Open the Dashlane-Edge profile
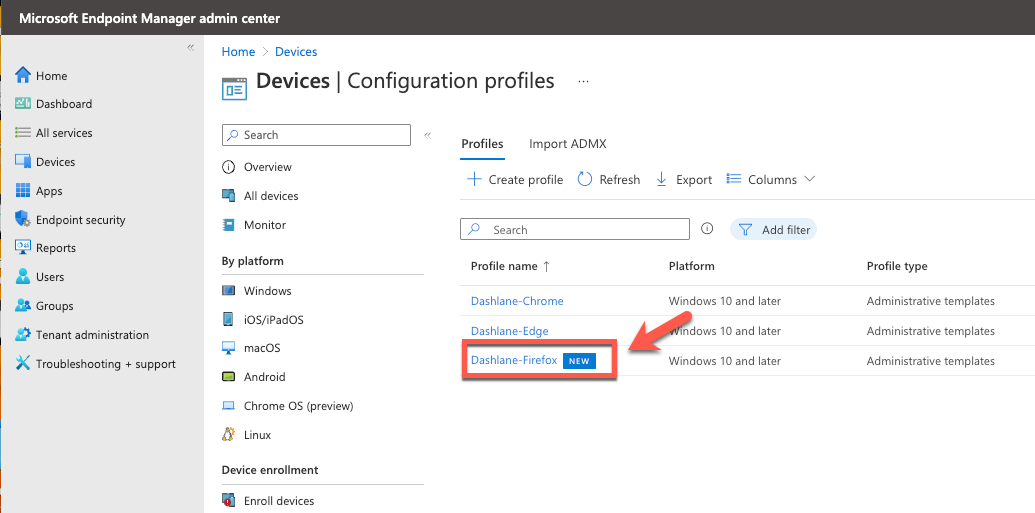1035x513 pixels. point(510,331)
